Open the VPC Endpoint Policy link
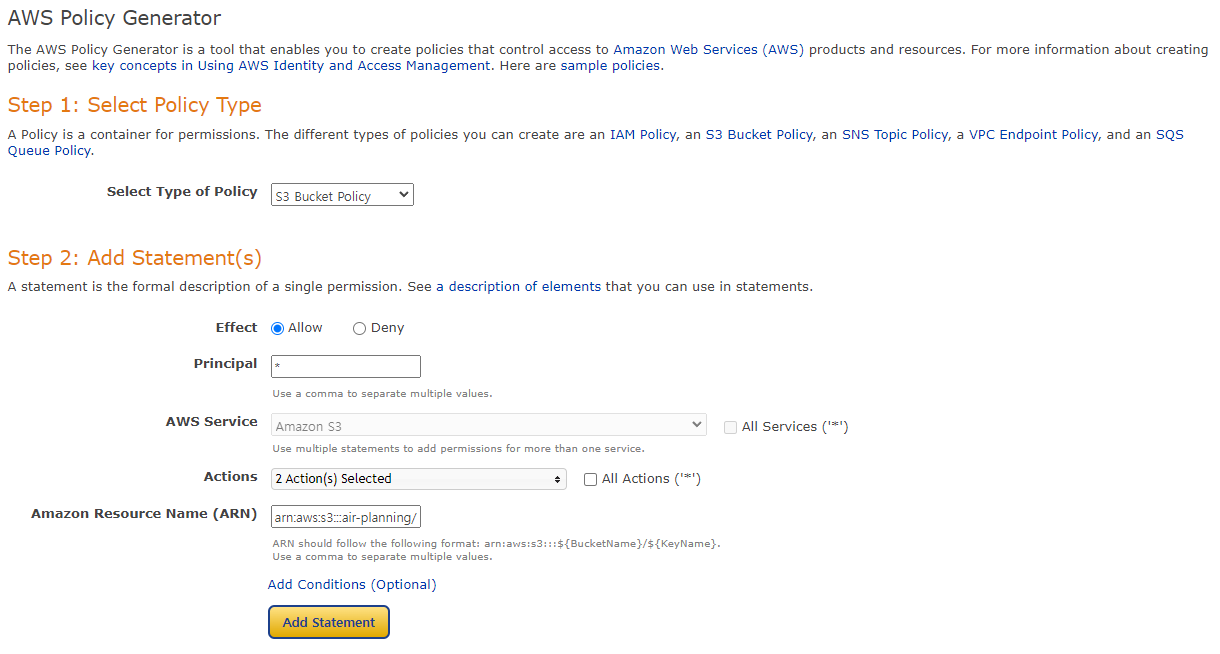The width and height of the screenshot is (1220, 654). click(x=1034, y=134)
